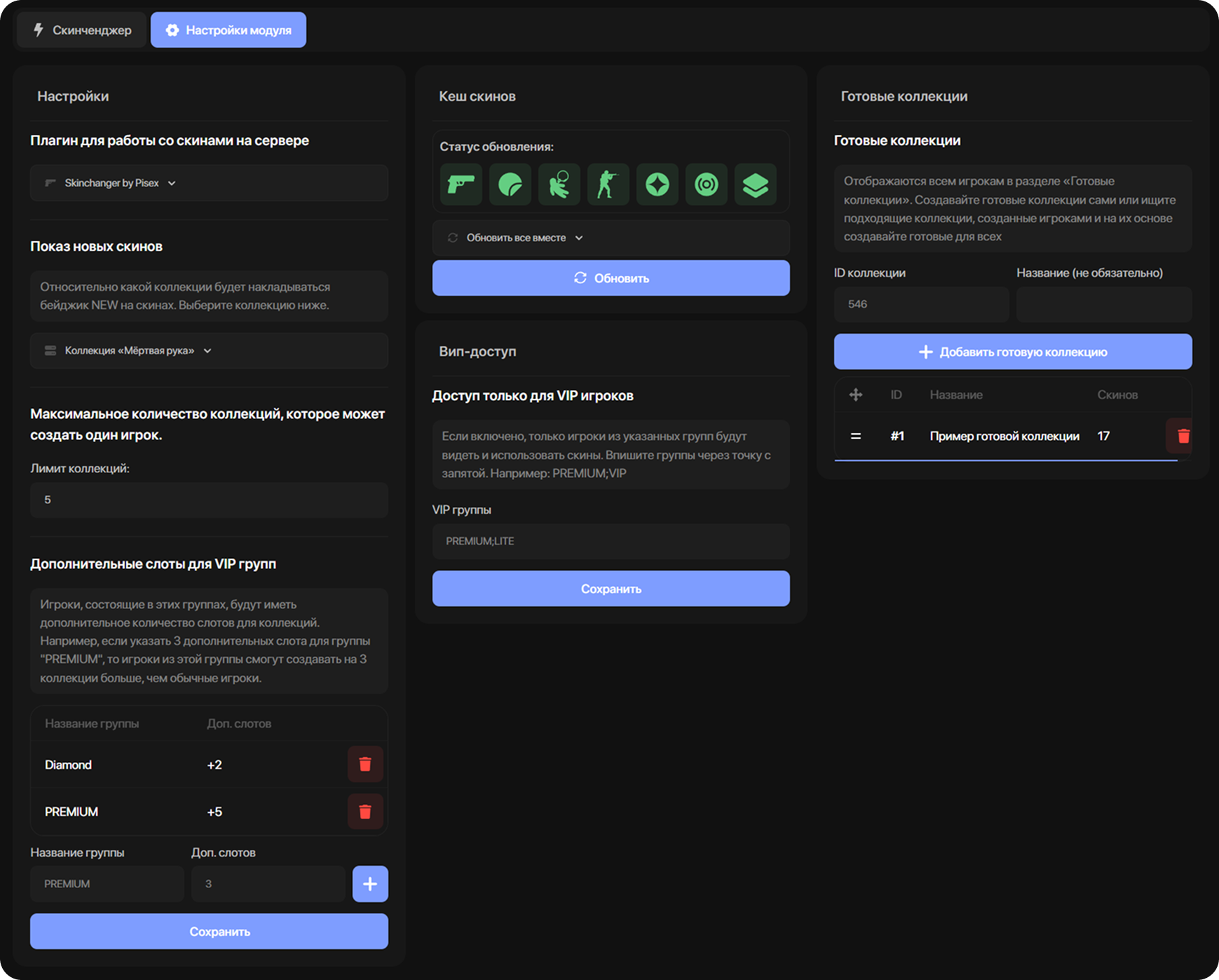Click the +2 slots value for Diamond
The height and width of the screenshot is (980, 1219).
pyautogui.click(x=214, y=765)
